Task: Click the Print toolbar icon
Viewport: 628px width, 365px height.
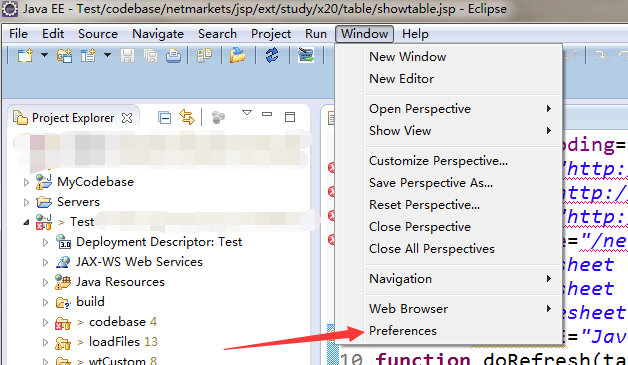Action: click(173, 56)
